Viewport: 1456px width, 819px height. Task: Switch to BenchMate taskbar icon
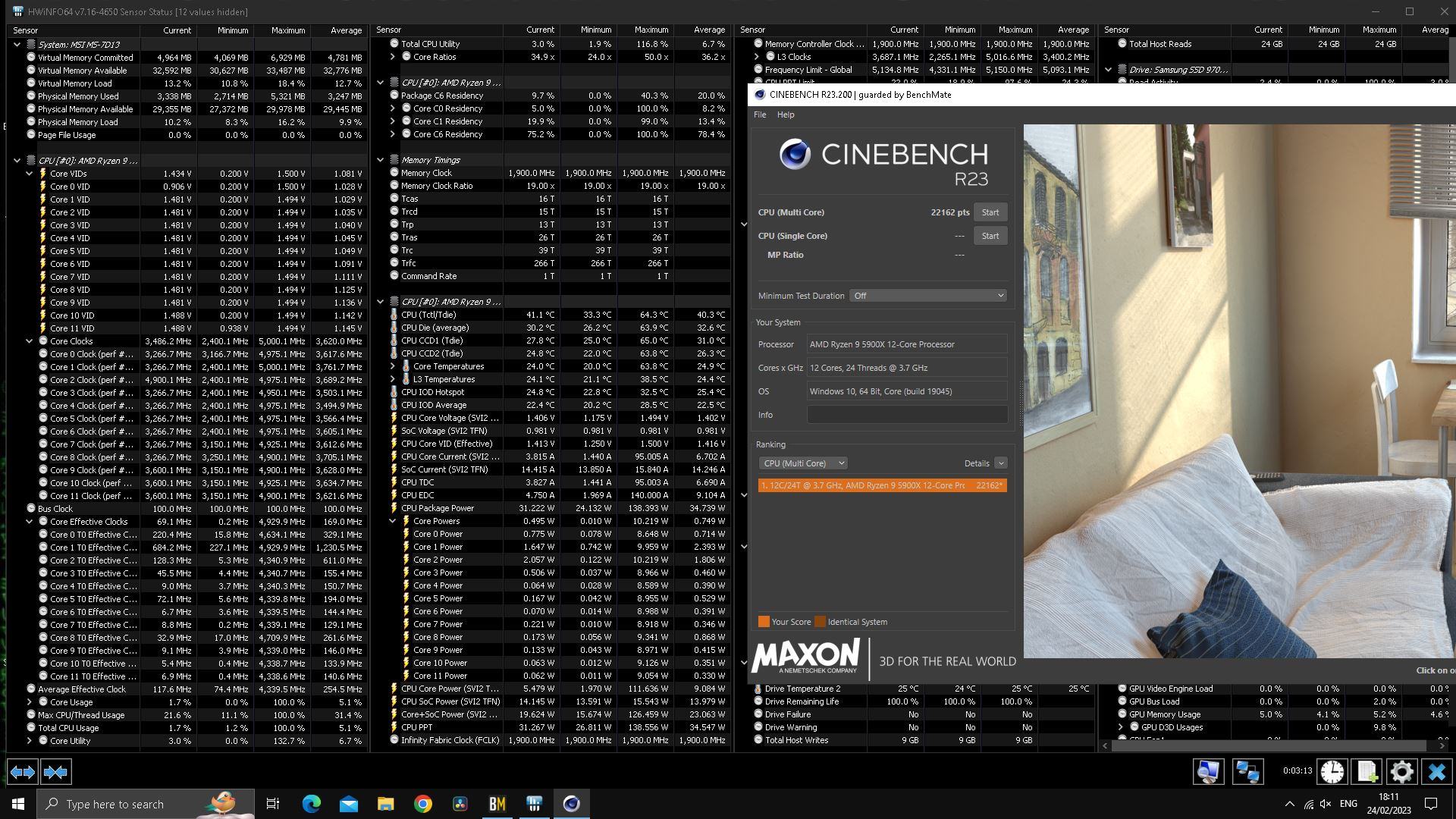(497, 804)
